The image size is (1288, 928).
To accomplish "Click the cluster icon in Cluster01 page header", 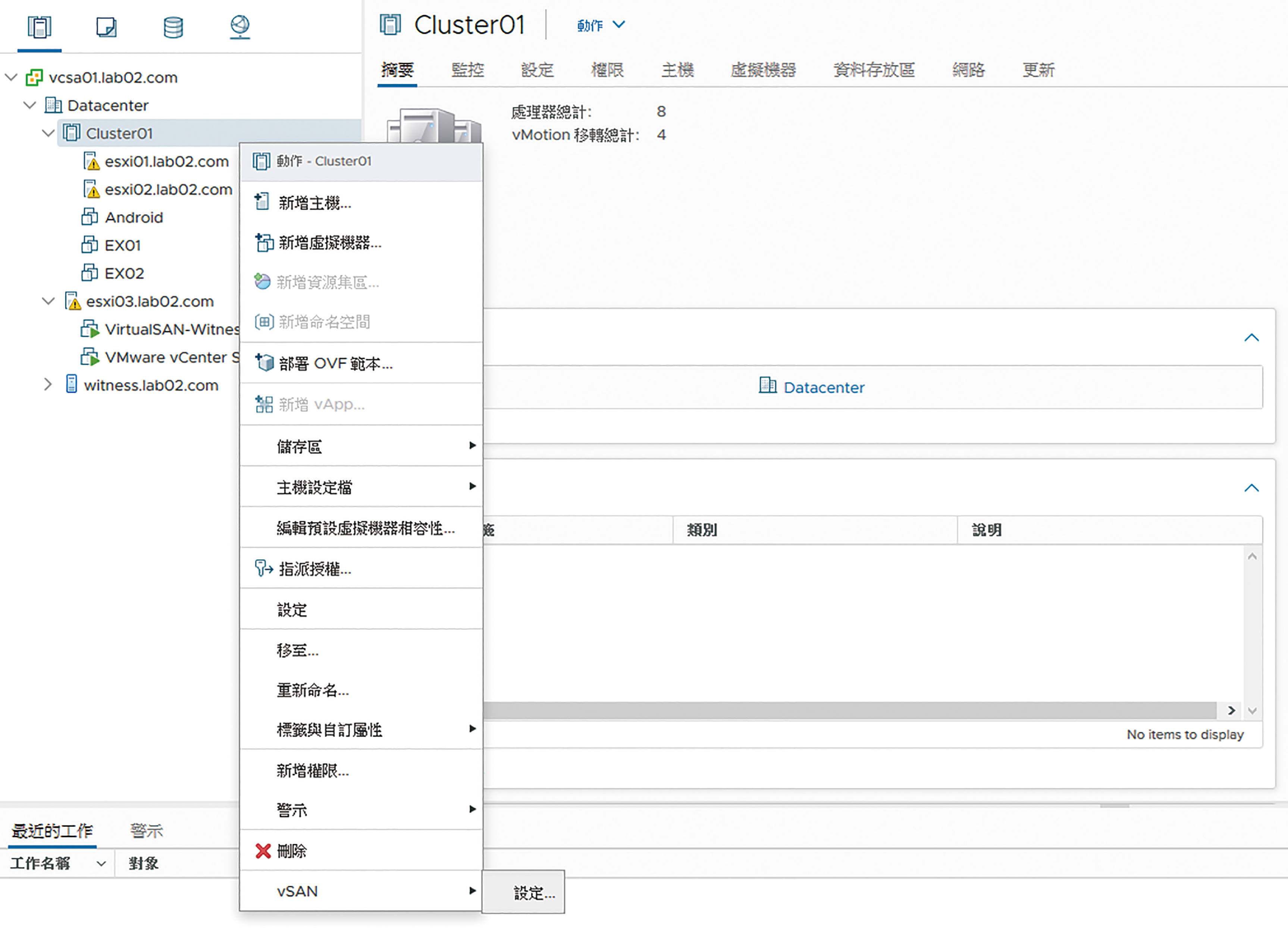I will click(390, 25).
